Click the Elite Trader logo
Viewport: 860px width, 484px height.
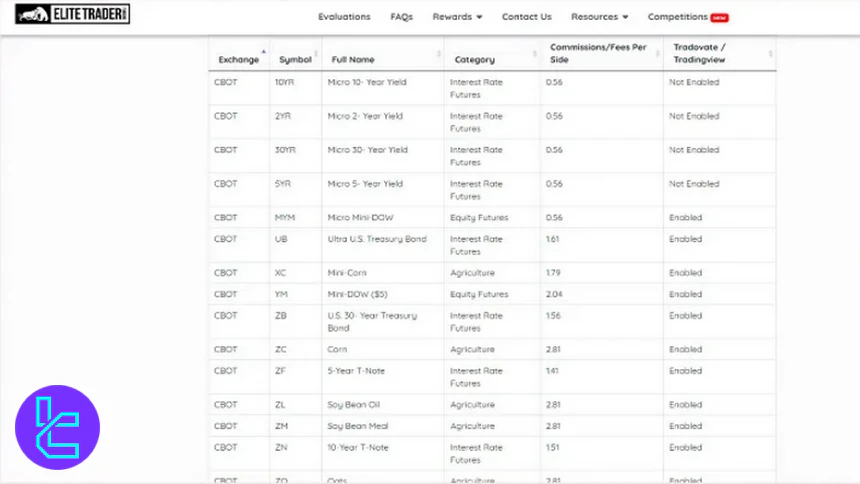pos(72,15)
